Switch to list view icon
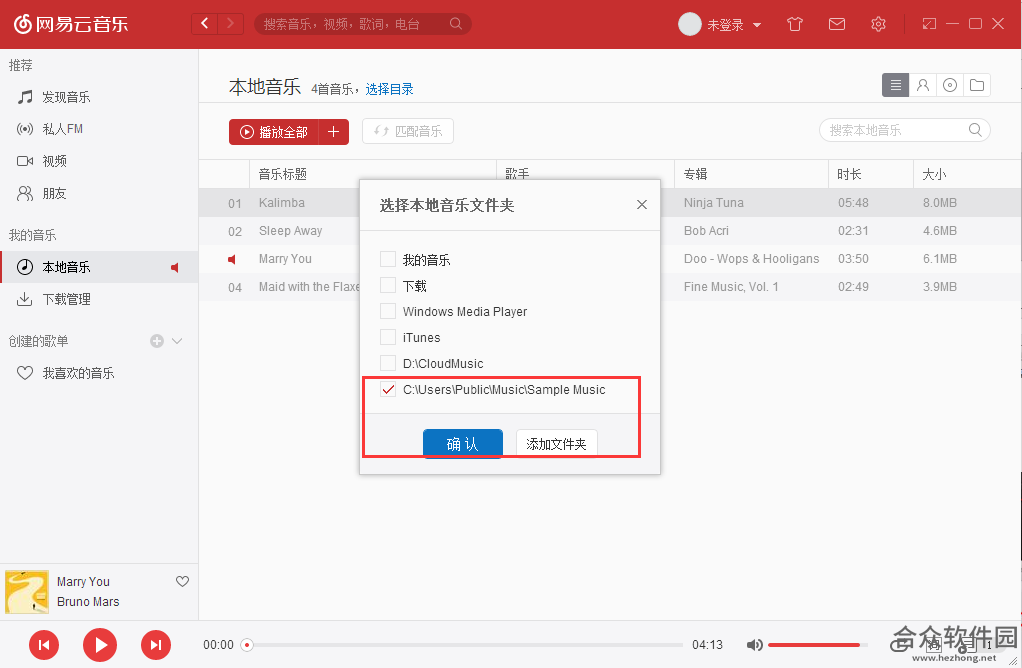This screenshot has width=1022, height=668. point(896,85)
